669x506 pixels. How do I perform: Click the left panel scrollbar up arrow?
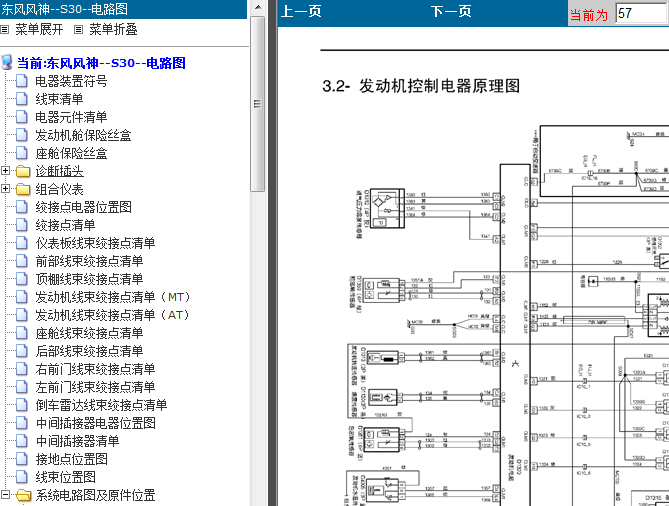pyautogui.click(x=258, y=7)
